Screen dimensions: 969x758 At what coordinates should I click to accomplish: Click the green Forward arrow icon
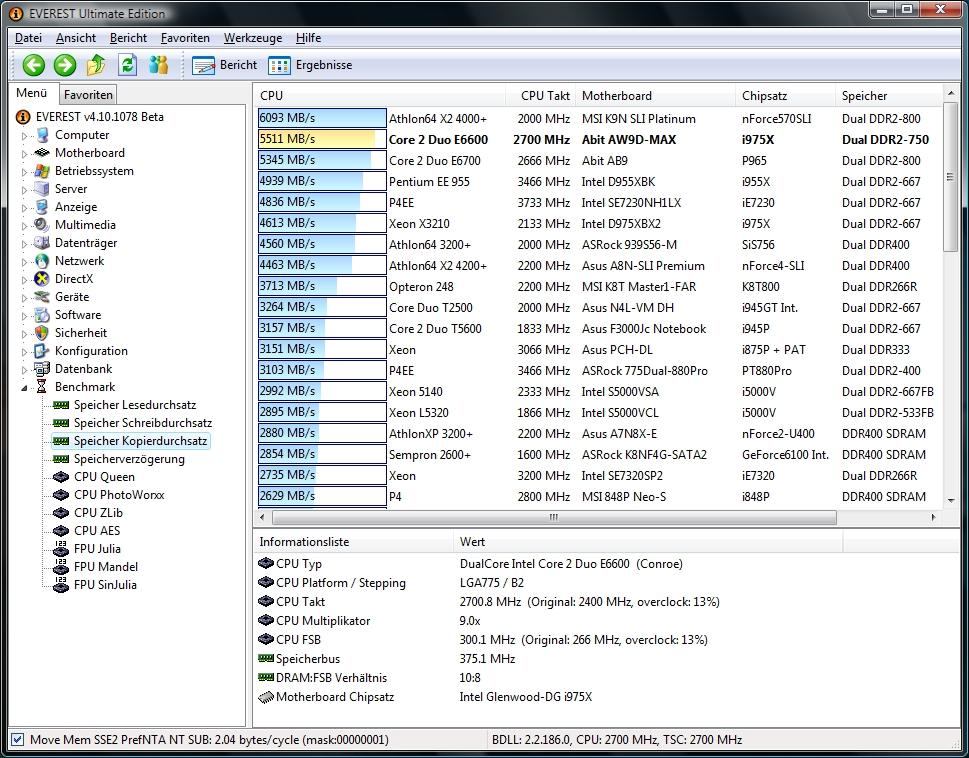(64, 65)
